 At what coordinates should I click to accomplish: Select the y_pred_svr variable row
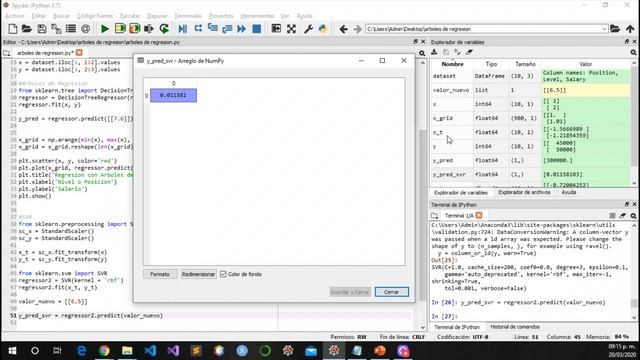[x=530, y=174]
